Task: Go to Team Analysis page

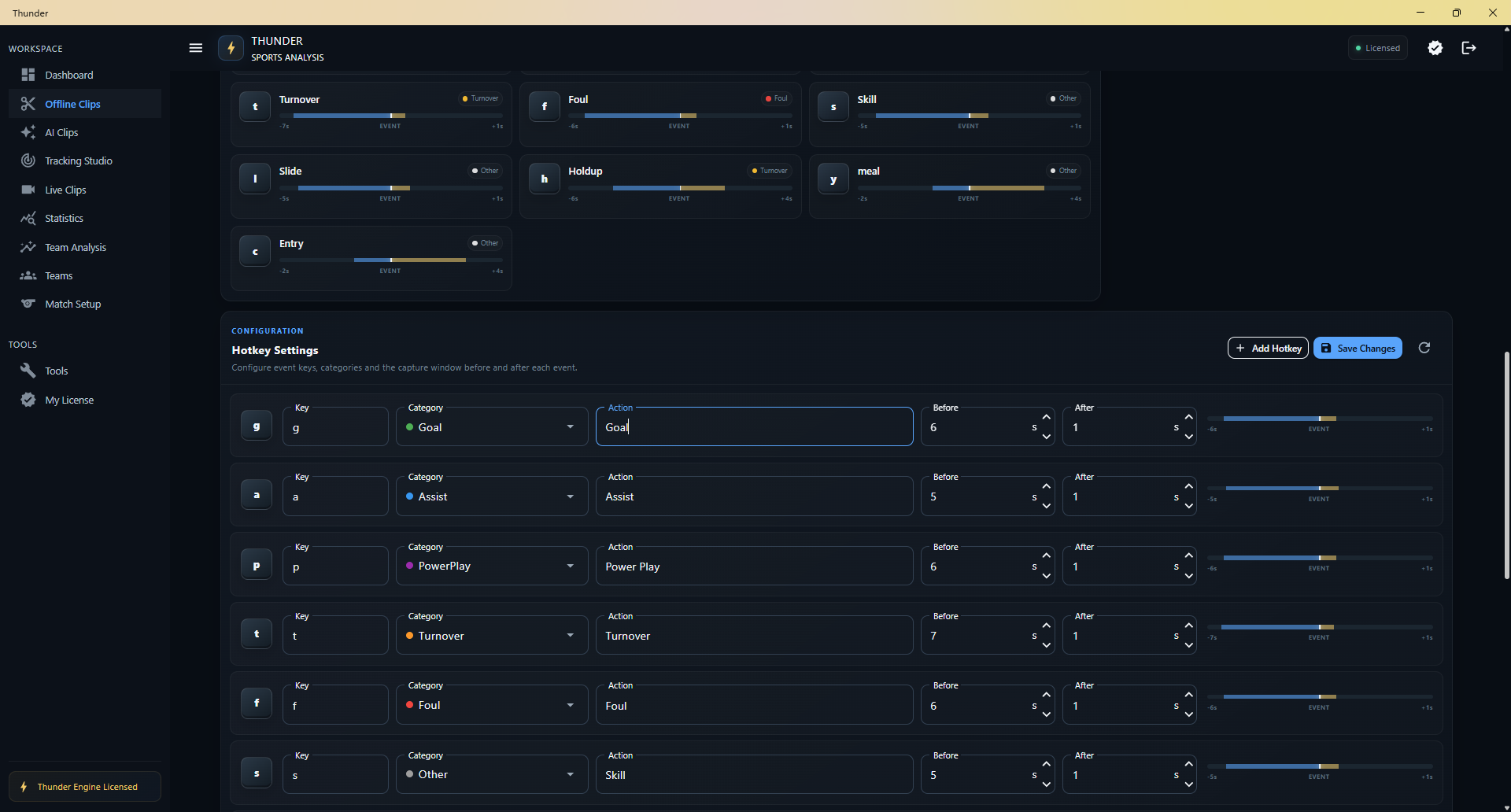Action: pyautogui.click(x=85, y=247)
